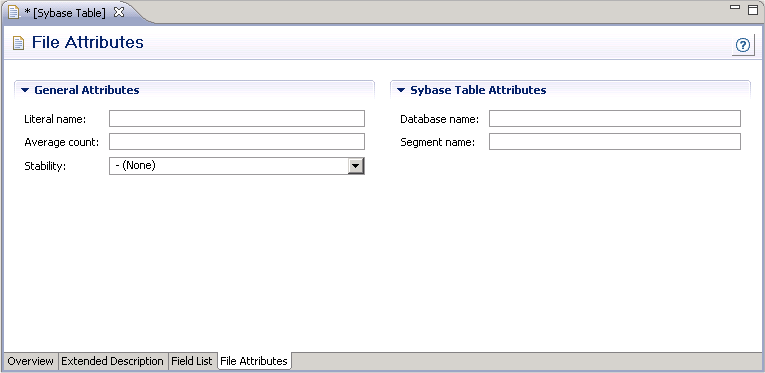Screen dimensions: 765x373
Task: Open the Field List tab
Action: pos(192,361)
